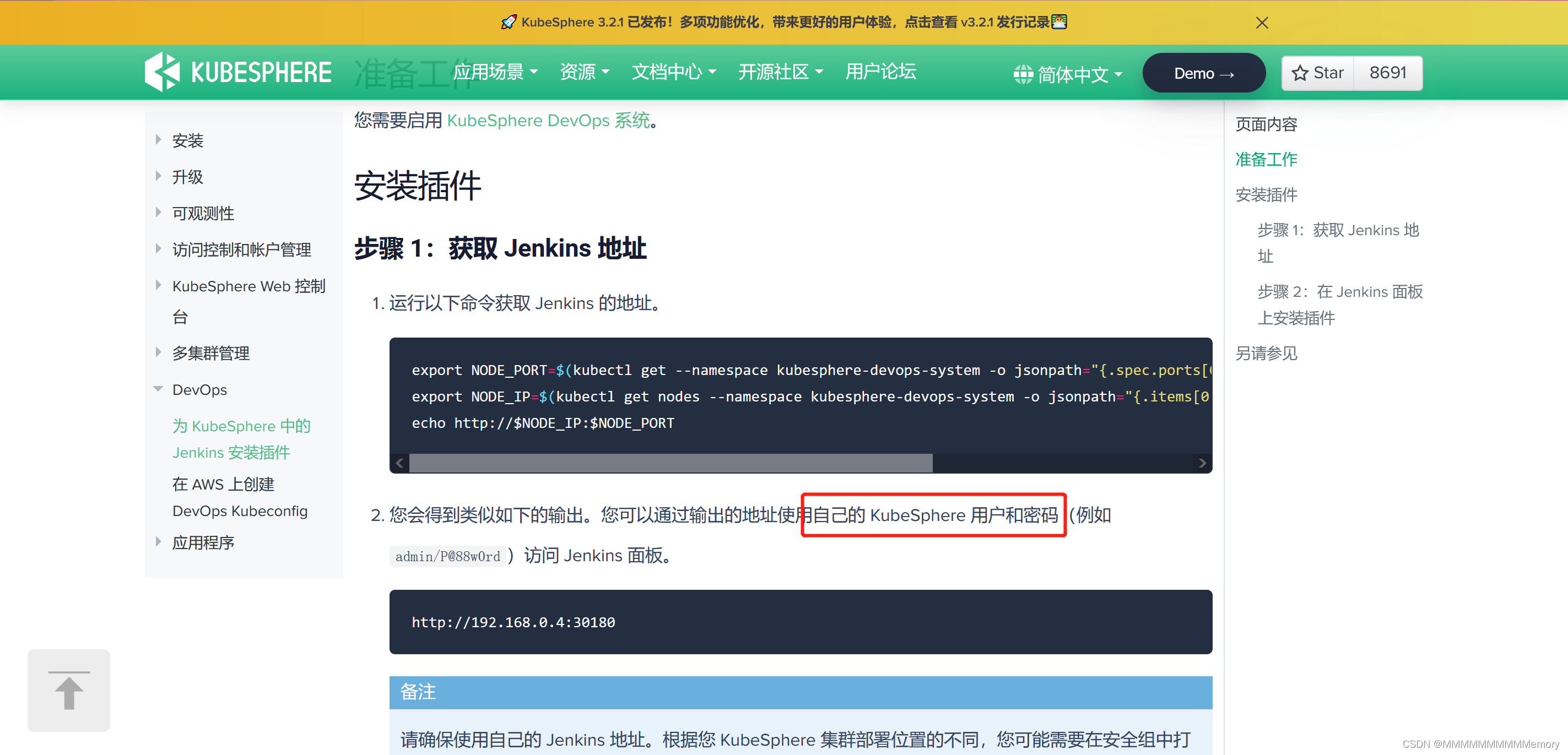Screen dimensions: 1568x755
Task: Click the rocket emoji in banner
Action: coord(509,23)
